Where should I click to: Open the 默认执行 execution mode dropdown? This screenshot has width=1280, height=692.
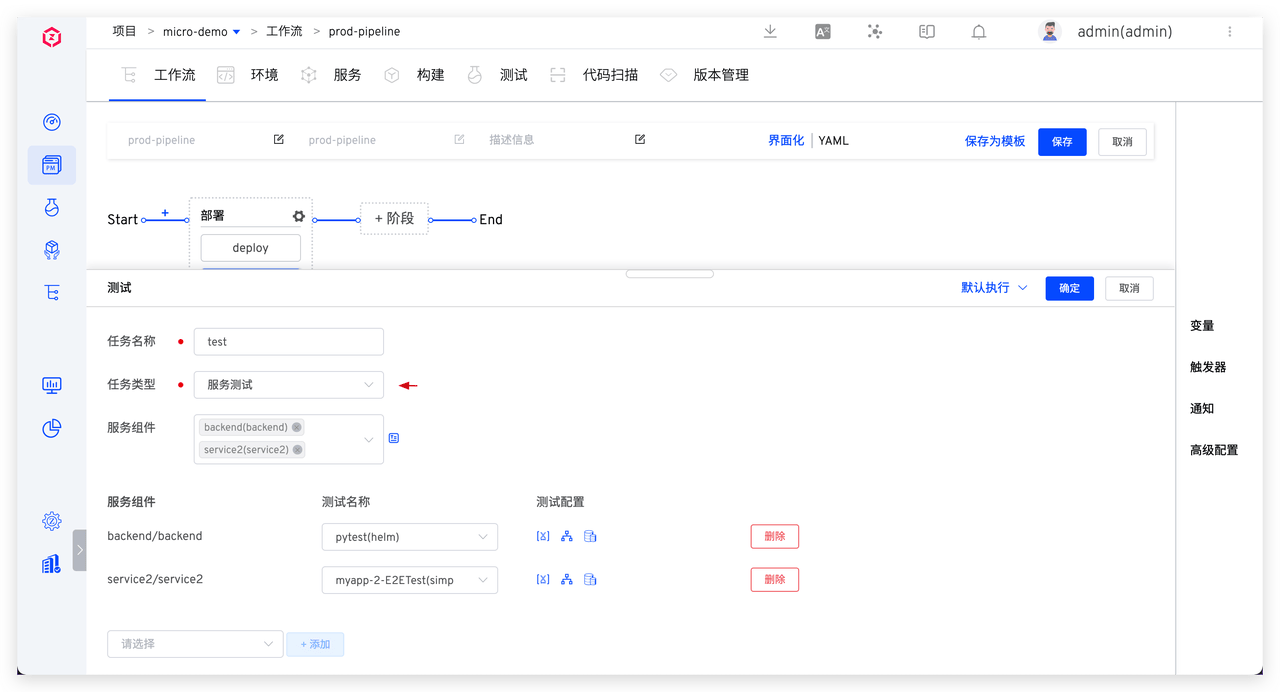tap(994, 287)
